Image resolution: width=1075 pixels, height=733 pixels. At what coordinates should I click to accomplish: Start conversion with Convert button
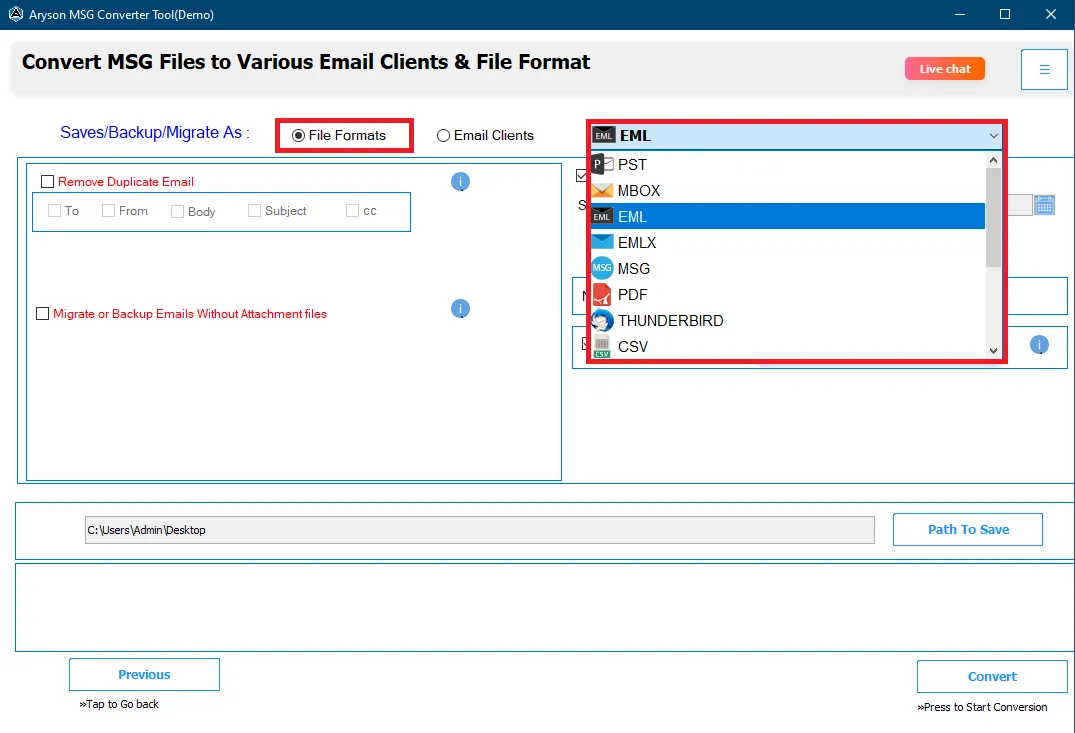click(992, 677)
